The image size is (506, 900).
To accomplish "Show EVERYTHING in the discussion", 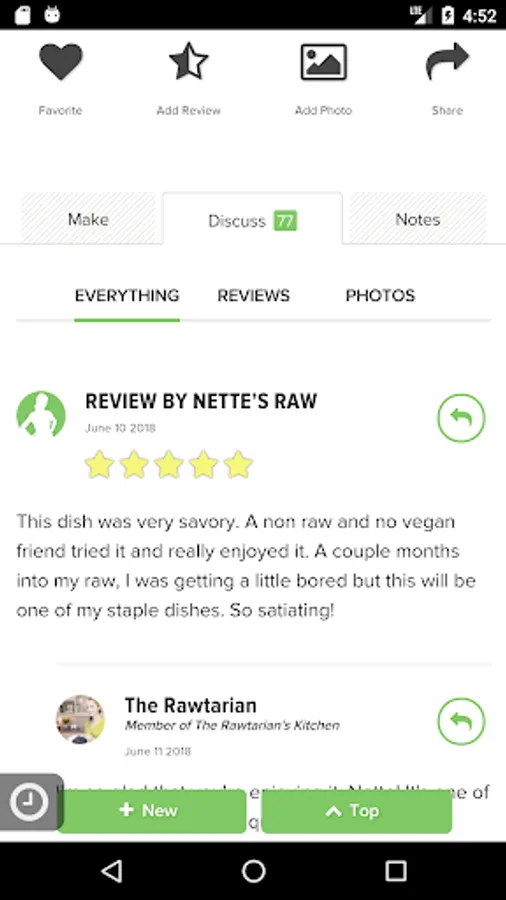I will [x=127, y=296].
